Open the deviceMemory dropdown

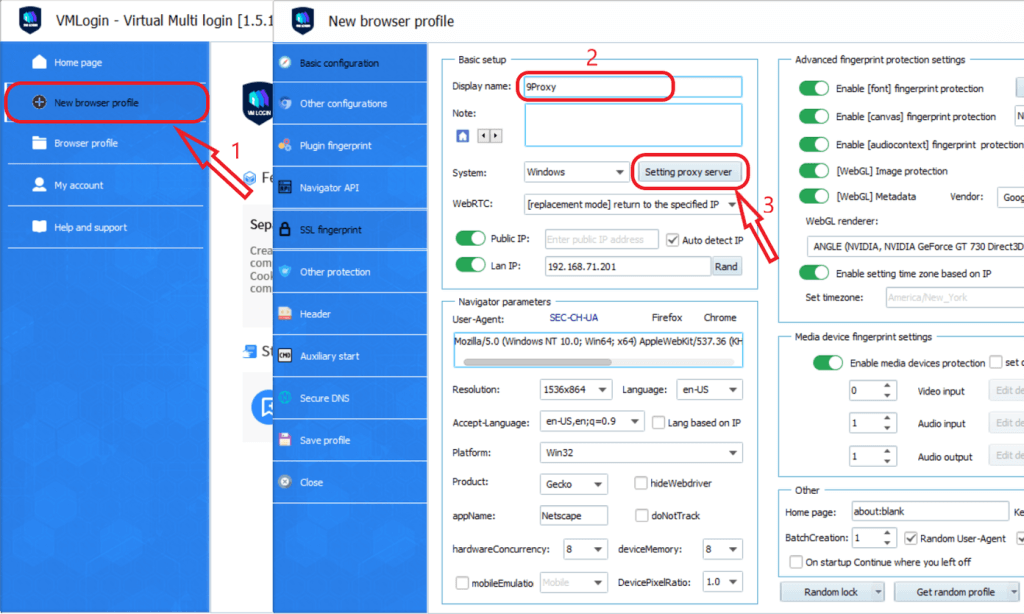722,549
